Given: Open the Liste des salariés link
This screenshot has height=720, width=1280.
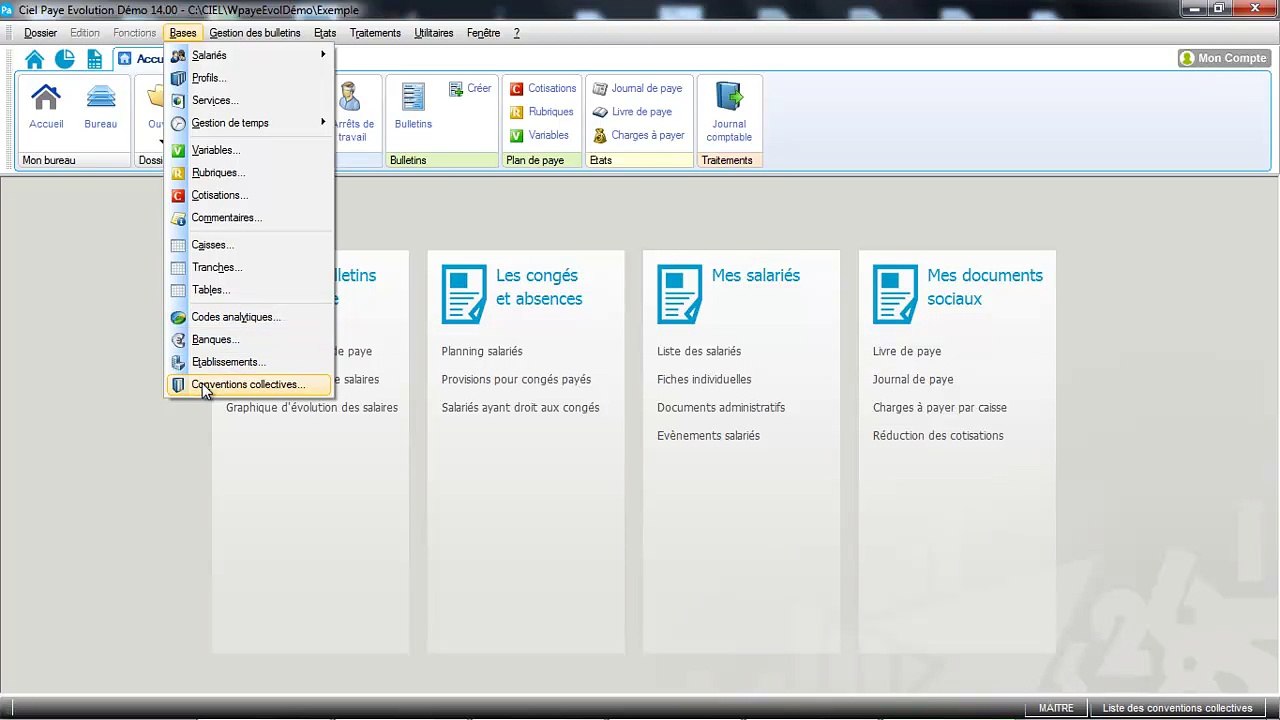Looking at the screenshot, I should (699, 351).
